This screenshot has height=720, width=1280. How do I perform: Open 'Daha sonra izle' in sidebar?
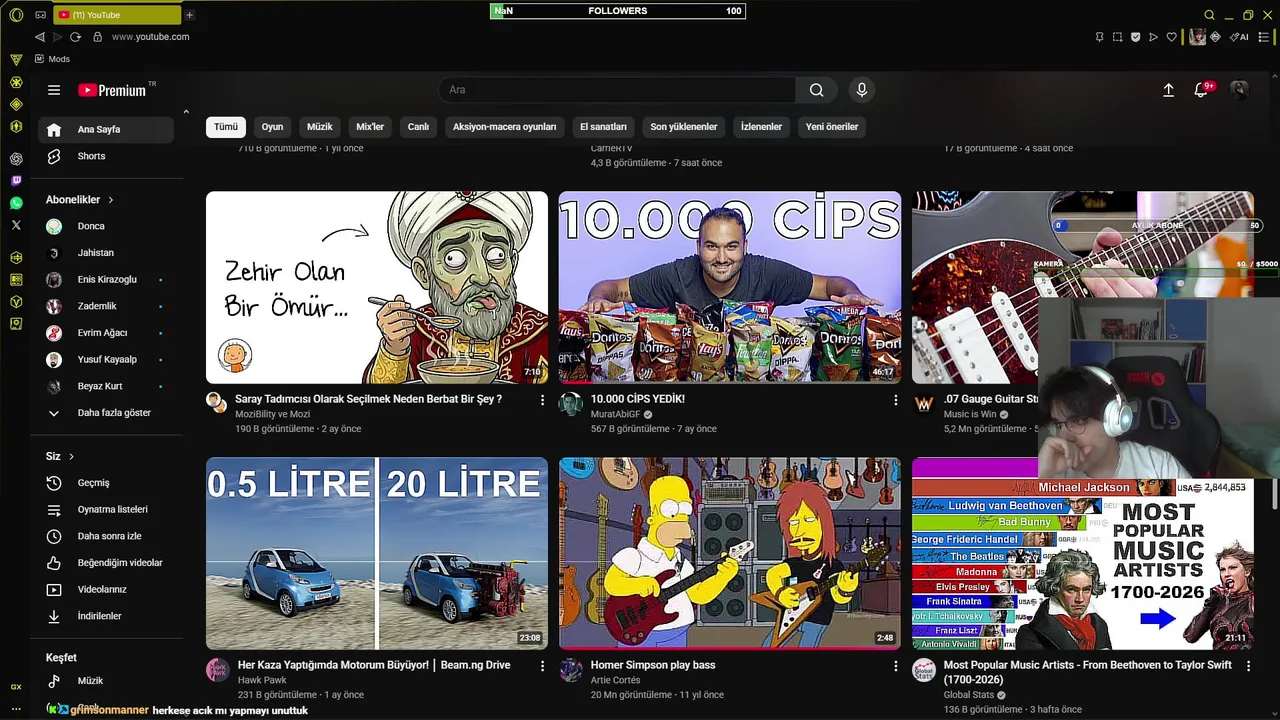click(106, 536)
